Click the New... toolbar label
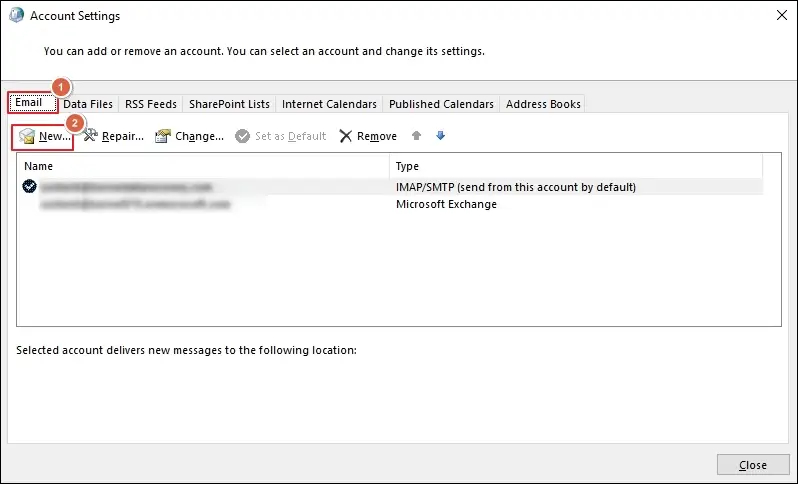The width and height of the screenshot is (798, 484). pyautogui.click(x=54, y=136)
